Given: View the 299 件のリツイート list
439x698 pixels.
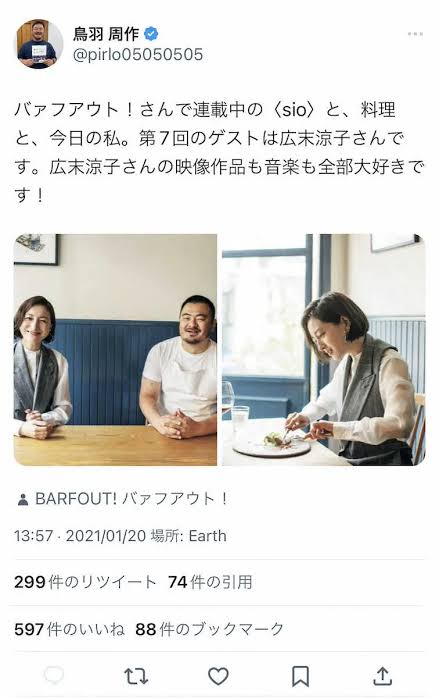Looking at the screenshot, I should 85,582.
